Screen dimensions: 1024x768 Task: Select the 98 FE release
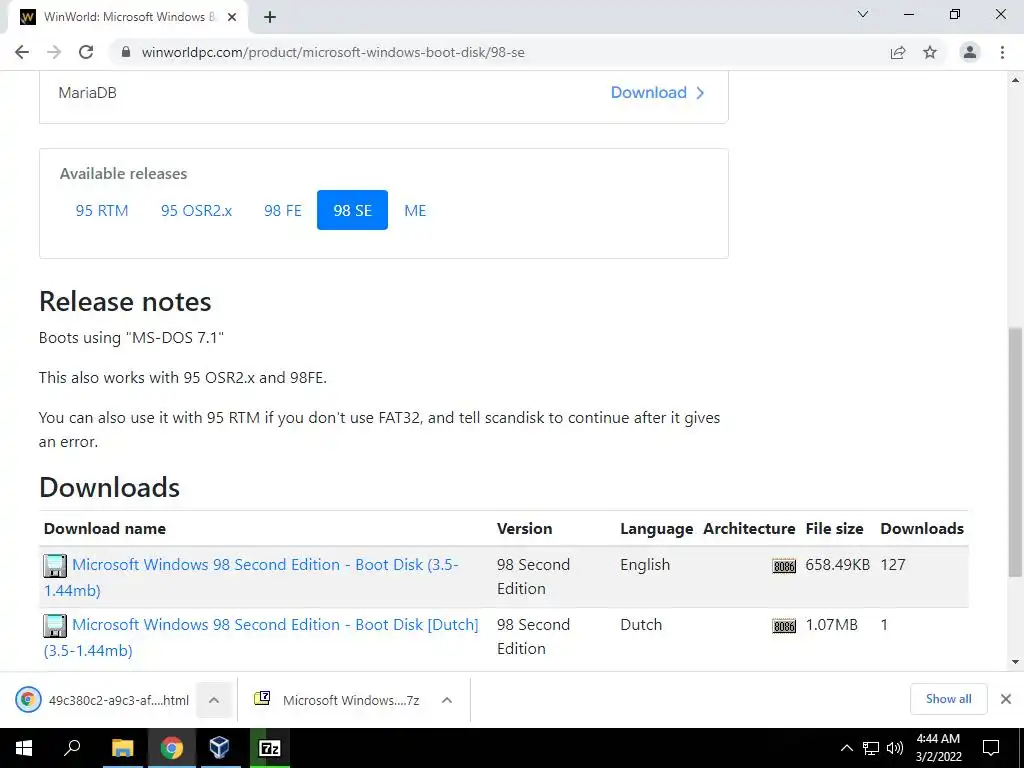(x=283, y=210)
